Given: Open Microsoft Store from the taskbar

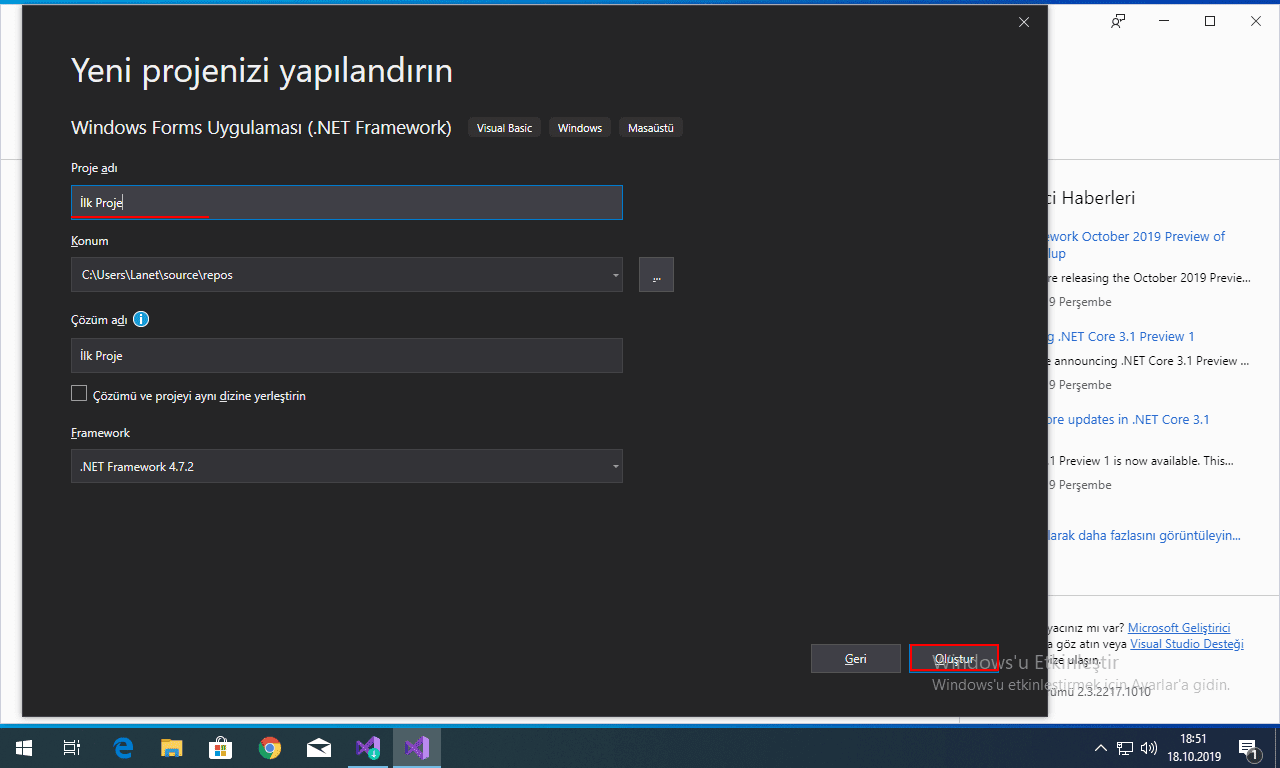Looking at the screenshot, I should click(x=221, y=747).
